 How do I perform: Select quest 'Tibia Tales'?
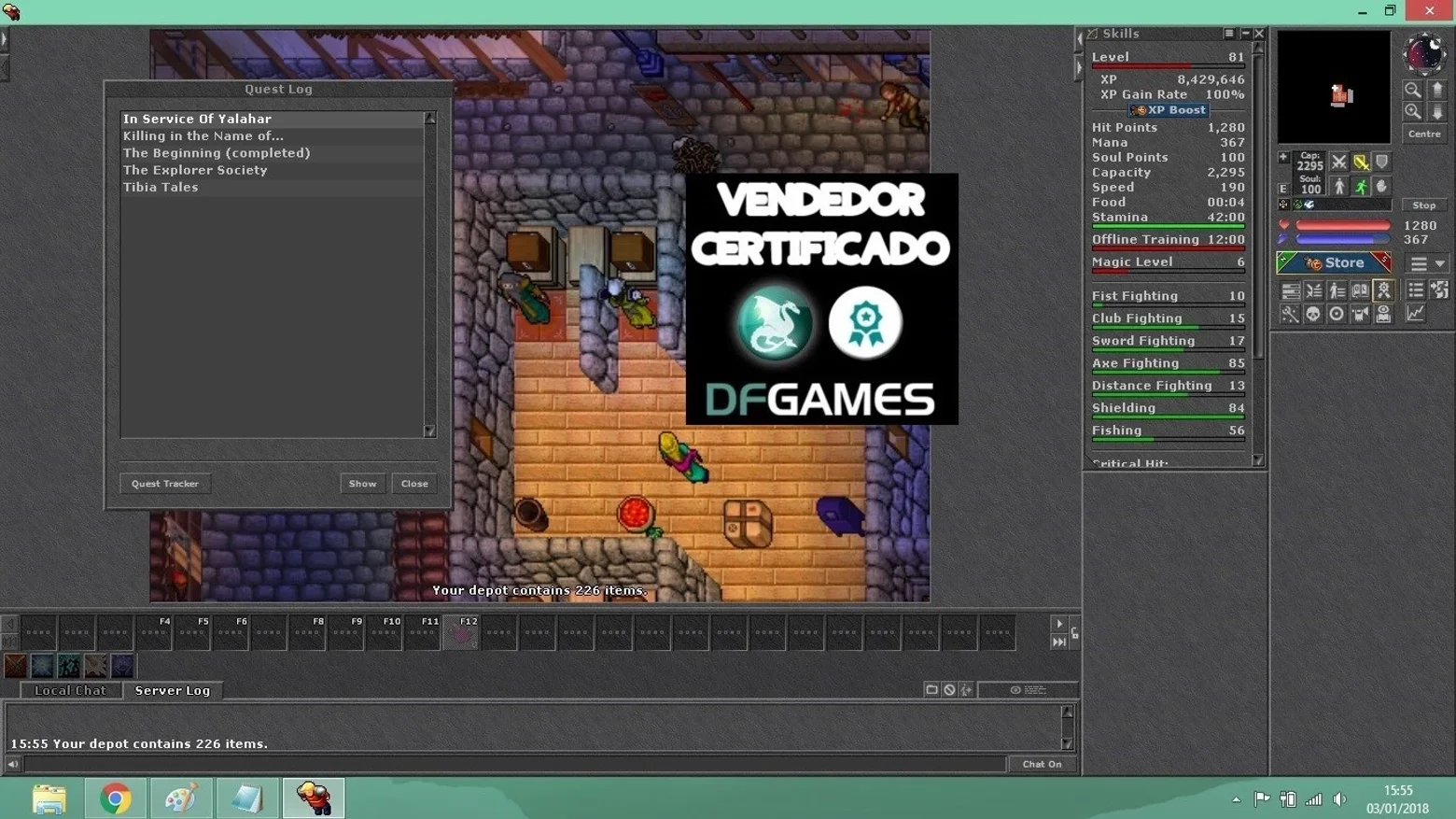273,187
